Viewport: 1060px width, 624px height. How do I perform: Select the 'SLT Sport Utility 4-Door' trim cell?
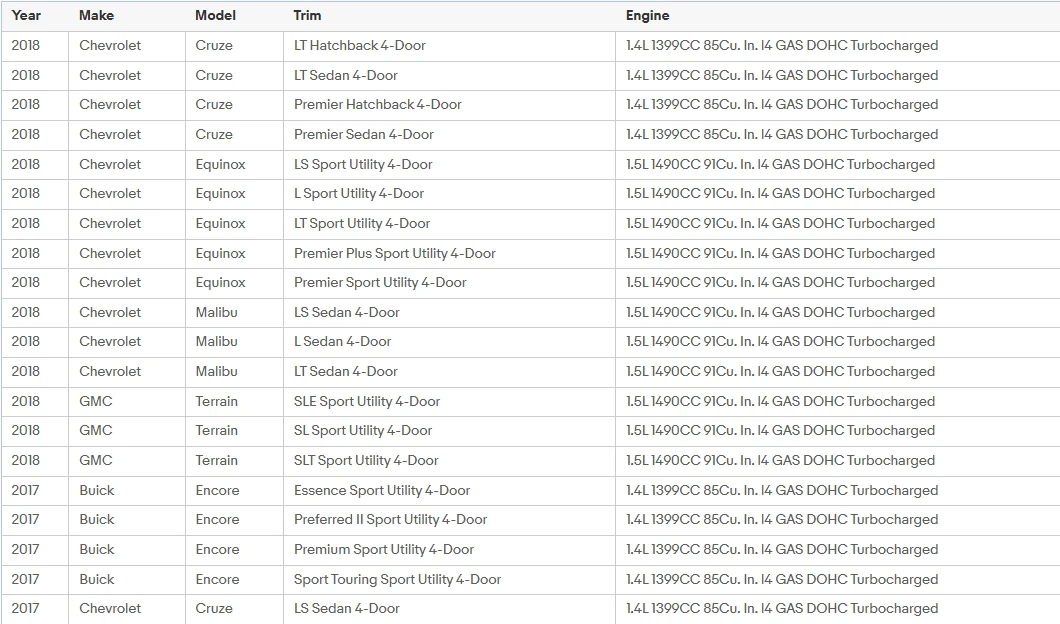pos(366,460)
